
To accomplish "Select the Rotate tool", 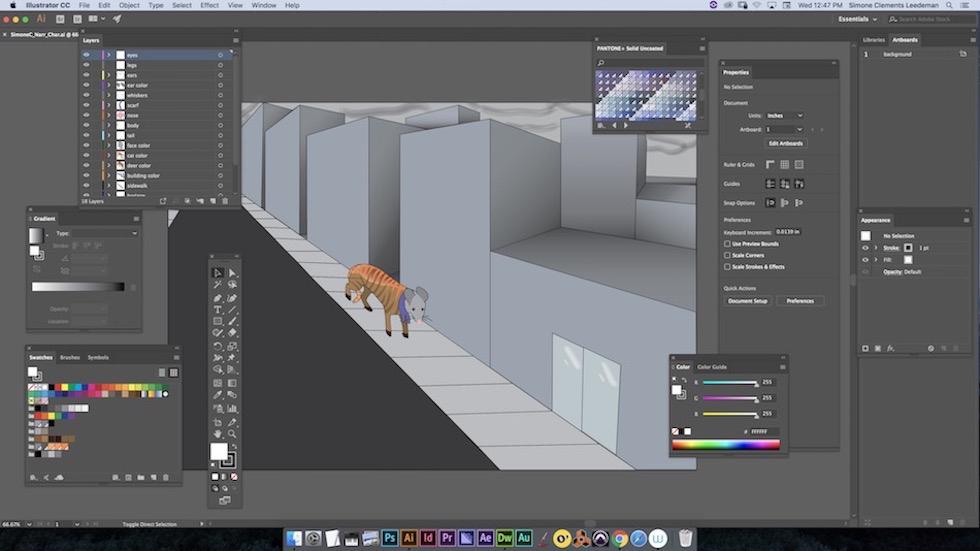I will pyautogui.click(x=218, y=346).
